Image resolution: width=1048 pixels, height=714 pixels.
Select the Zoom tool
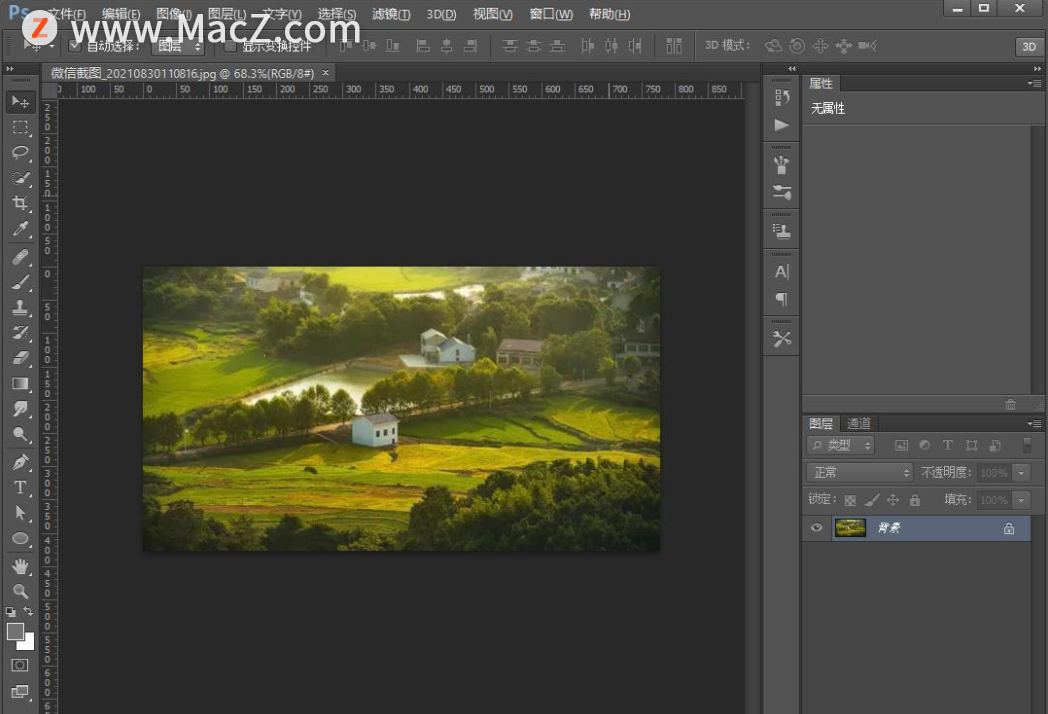(20, 592)
